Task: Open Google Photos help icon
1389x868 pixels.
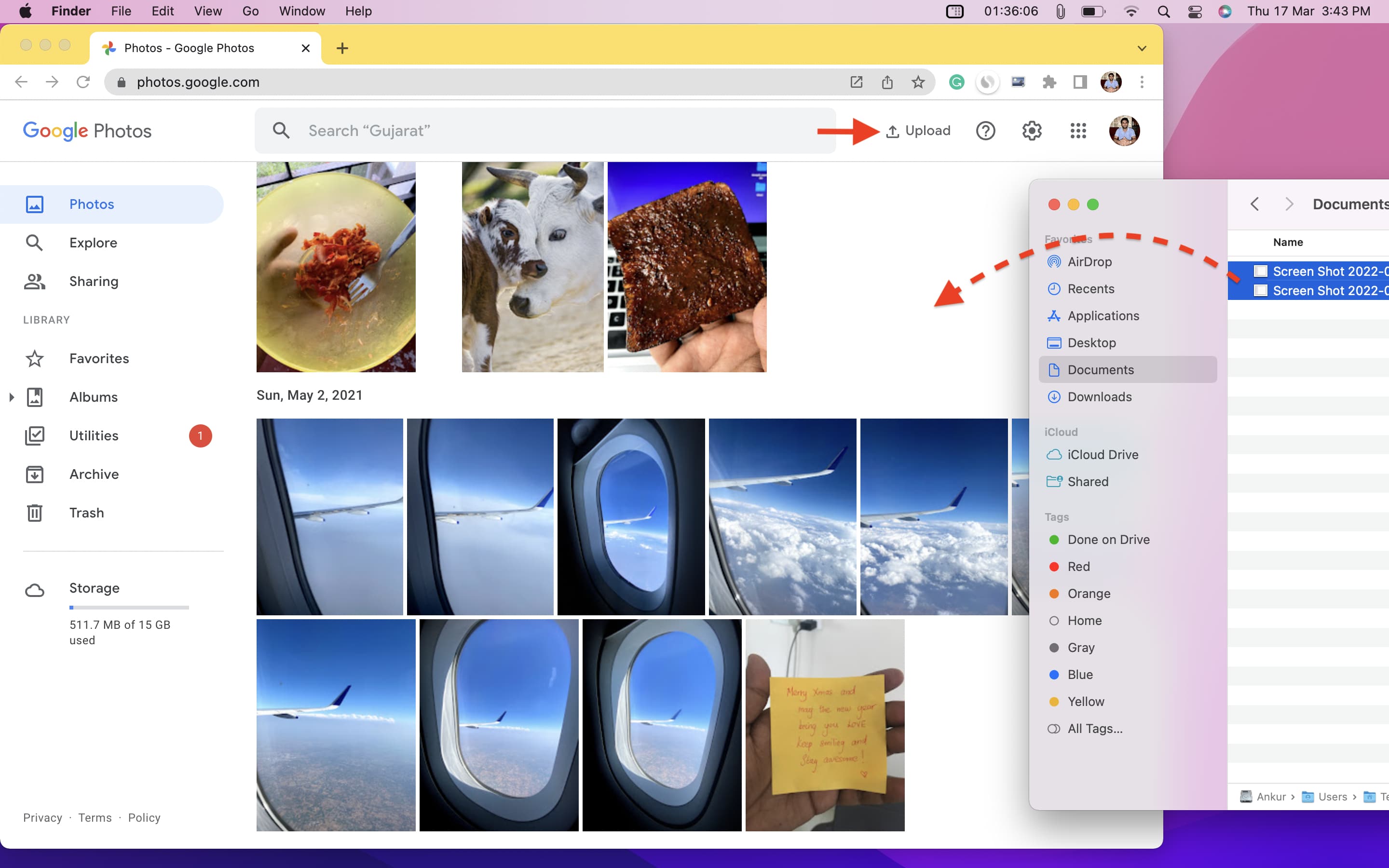Action: 985,131
